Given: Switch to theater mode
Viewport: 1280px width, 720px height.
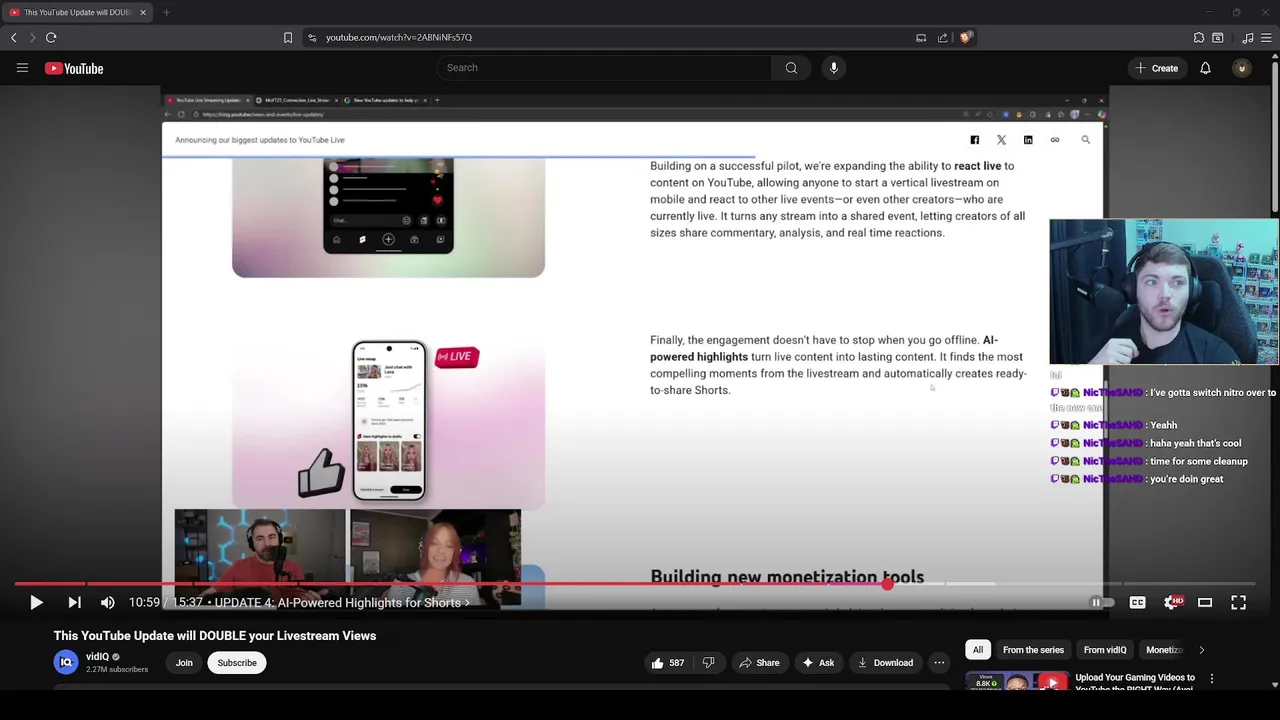Looking at the screenshot, I should (1205, 602).
